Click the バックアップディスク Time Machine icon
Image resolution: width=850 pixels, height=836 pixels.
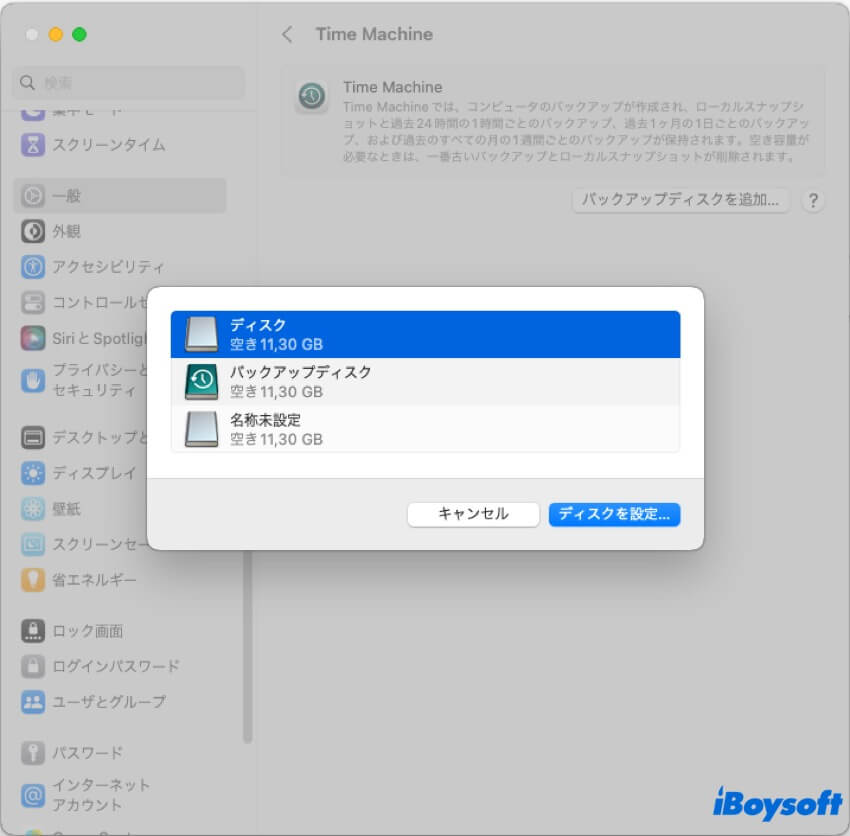point(201,381)
